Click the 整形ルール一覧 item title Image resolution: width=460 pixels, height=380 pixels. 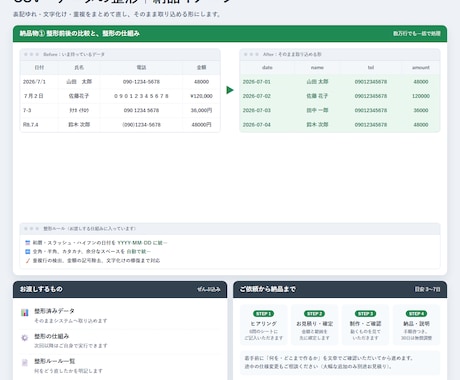[55, 361]
